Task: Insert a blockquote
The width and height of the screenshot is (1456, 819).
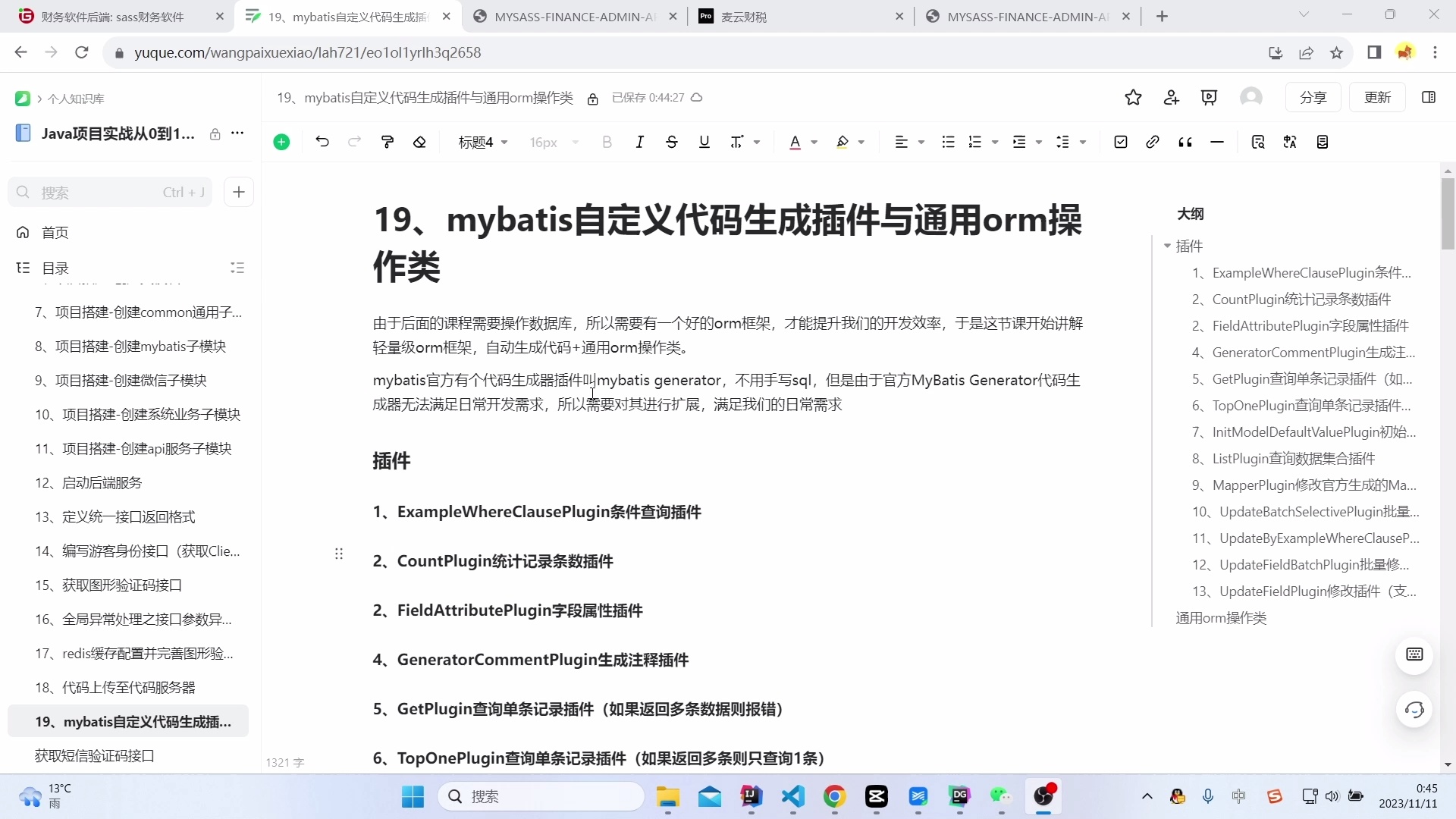Action: [1185, 142]
